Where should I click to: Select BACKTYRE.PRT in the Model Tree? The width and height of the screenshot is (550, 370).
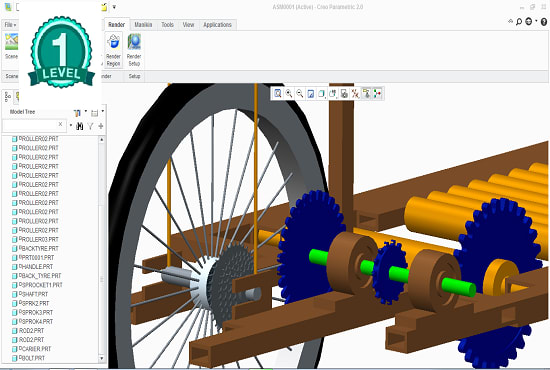click(39, 248)
